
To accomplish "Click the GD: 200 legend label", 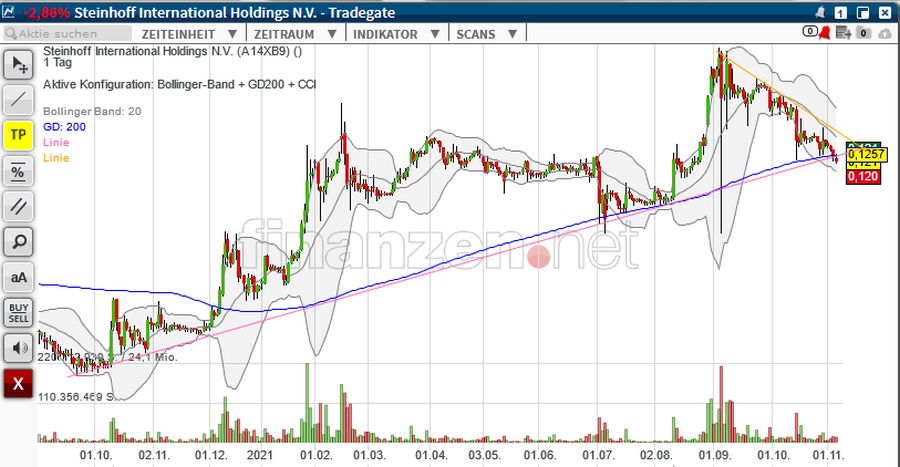I will point(64,127).
